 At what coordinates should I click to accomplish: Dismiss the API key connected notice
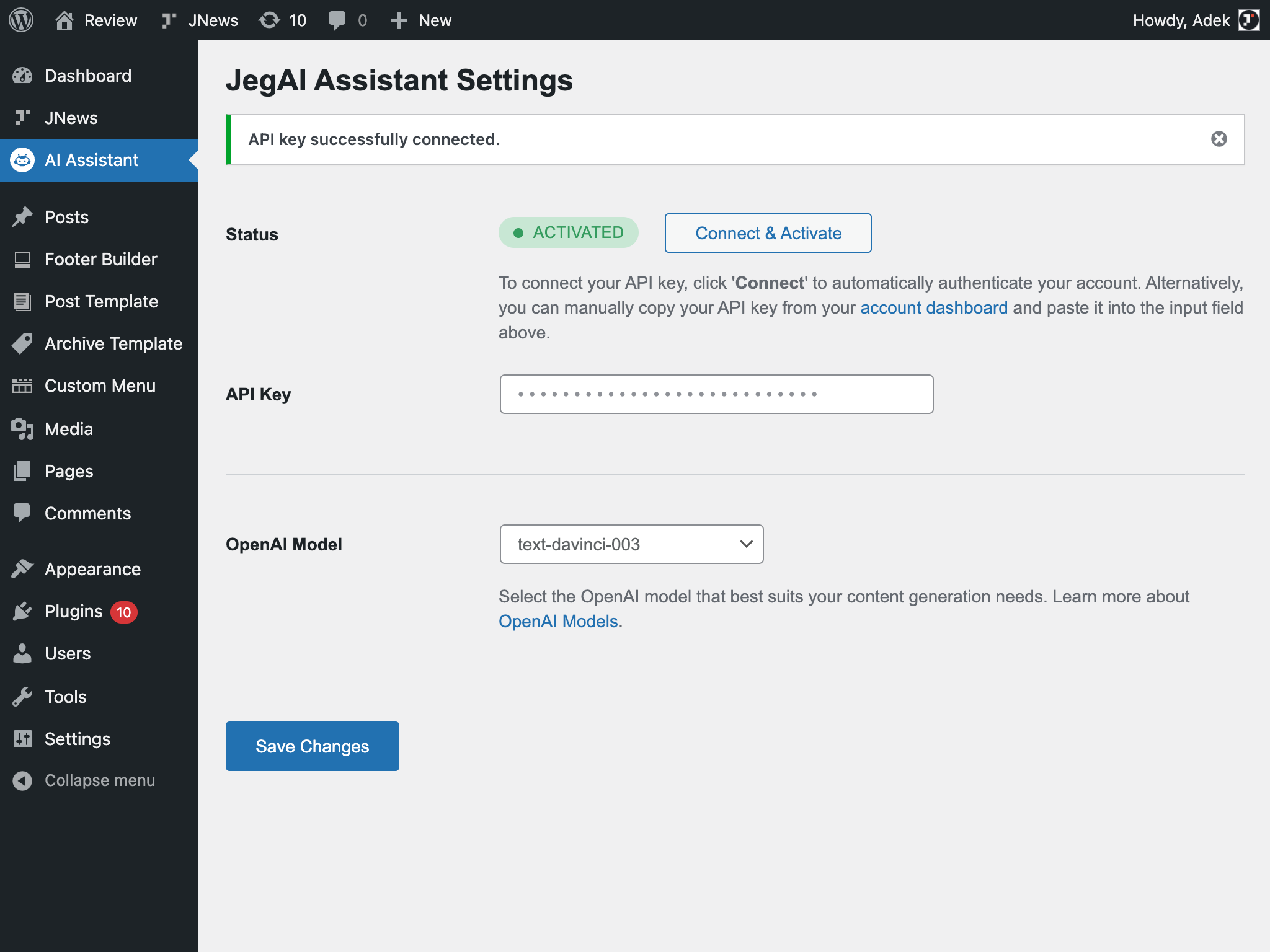pos(1219,139)
